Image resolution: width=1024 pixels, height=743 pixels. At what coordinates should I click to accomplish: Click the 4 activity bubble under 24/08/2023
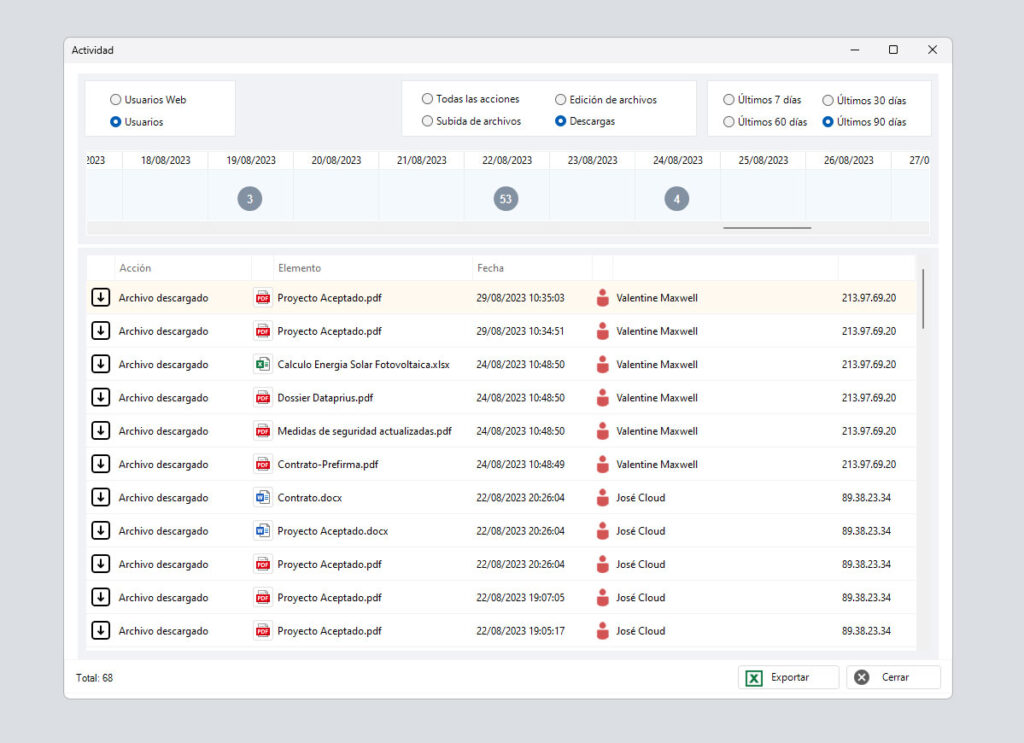click(677, 198)
